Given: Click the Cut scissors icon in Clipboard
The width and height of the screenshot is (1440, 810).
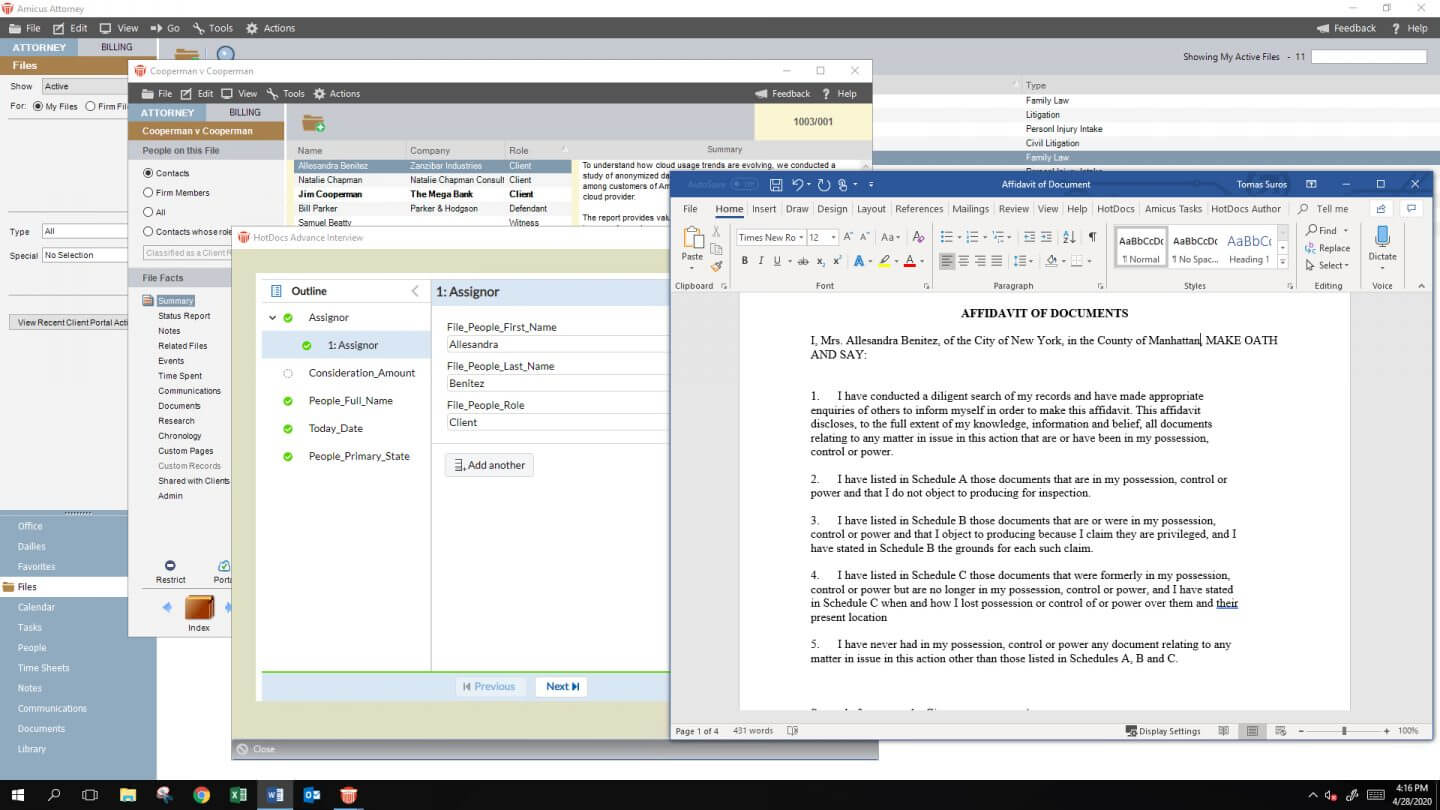Looking at the screenshot, I should 717,232.
